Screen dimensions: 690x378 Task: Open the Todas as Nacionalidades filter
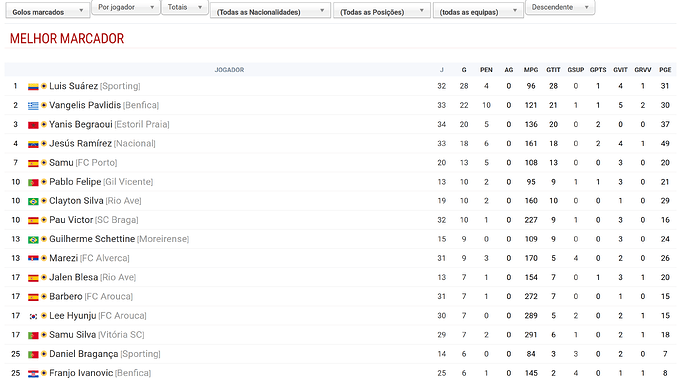point(270,12)
